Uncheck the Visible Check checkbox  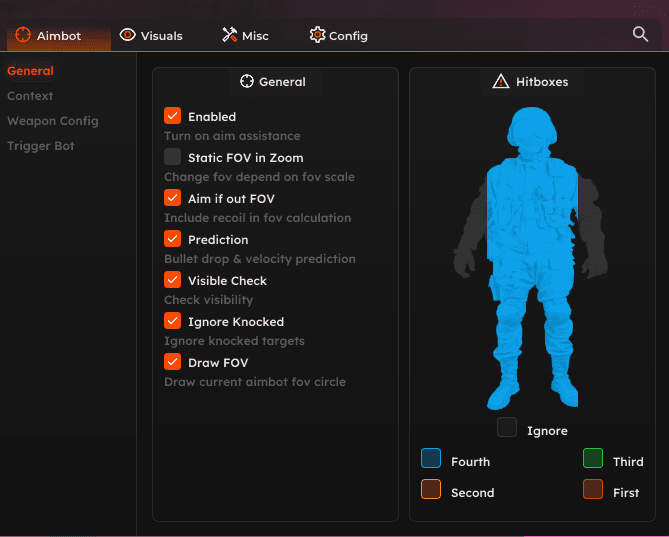pos(173,280)
